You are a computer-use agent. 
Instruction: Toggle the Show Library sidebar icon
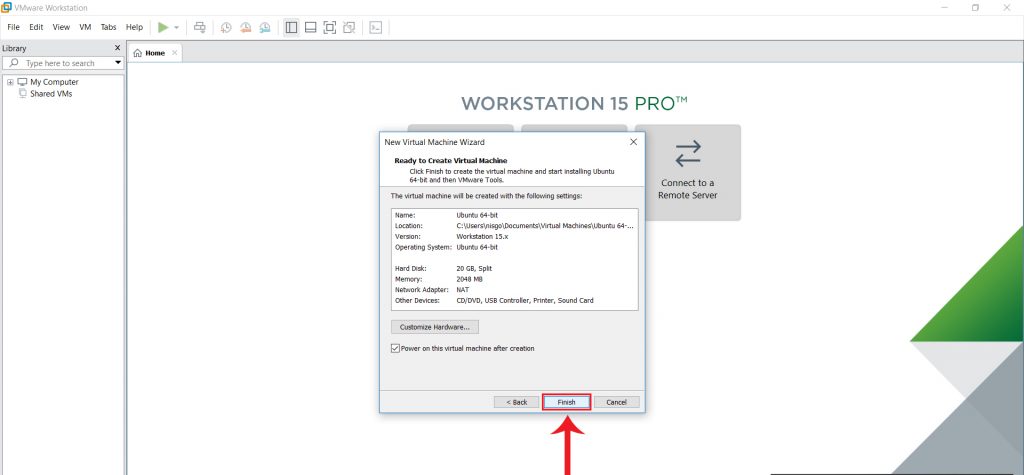291,27
